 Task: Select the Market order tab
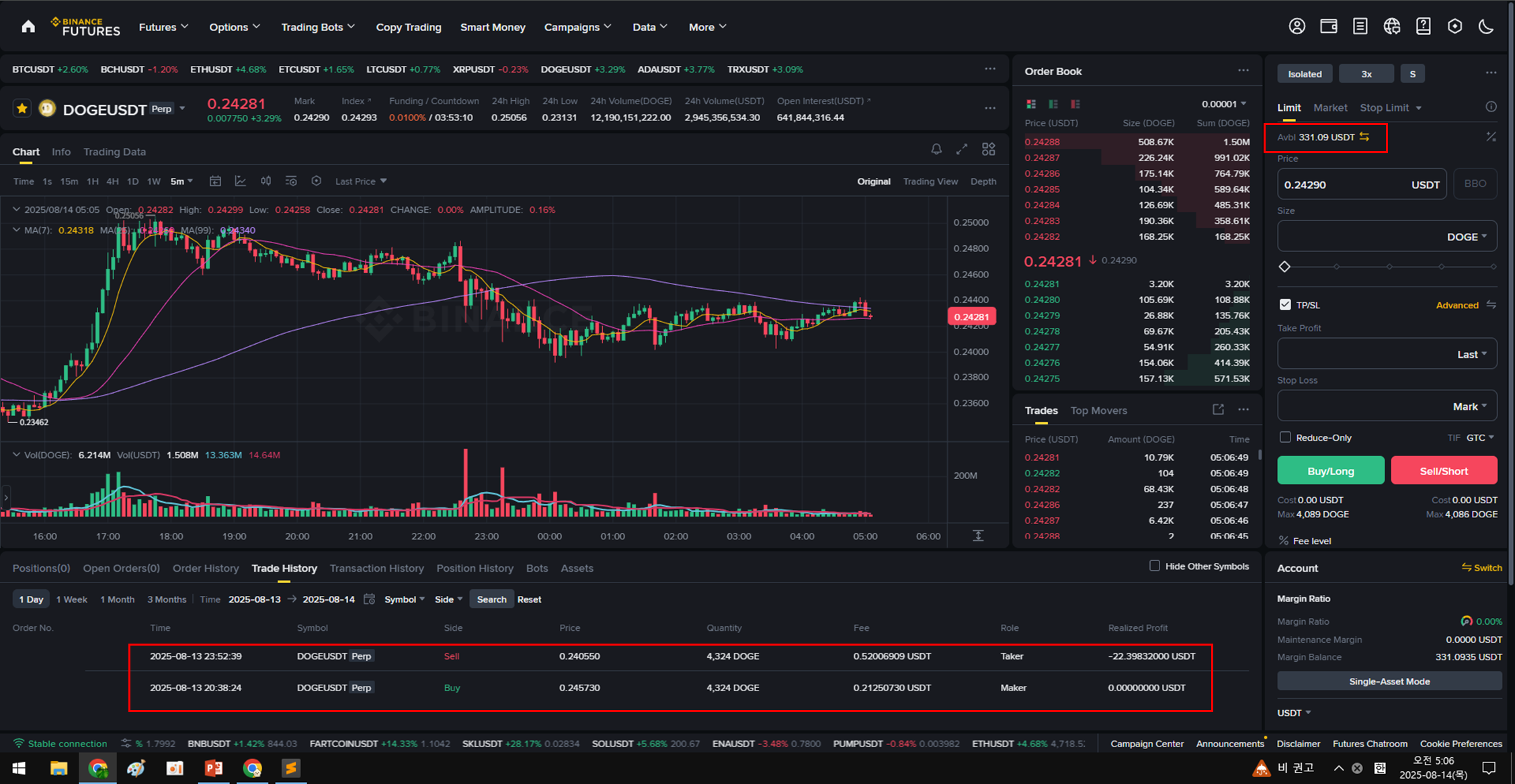click(1330, 107)
